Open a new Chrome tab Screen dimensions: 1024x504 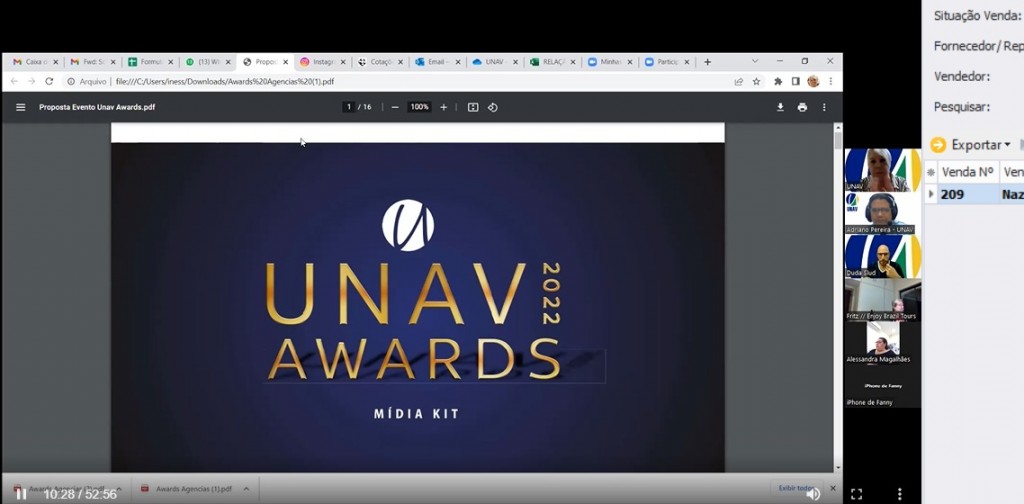pyautogui.click(x=707, y=62)
